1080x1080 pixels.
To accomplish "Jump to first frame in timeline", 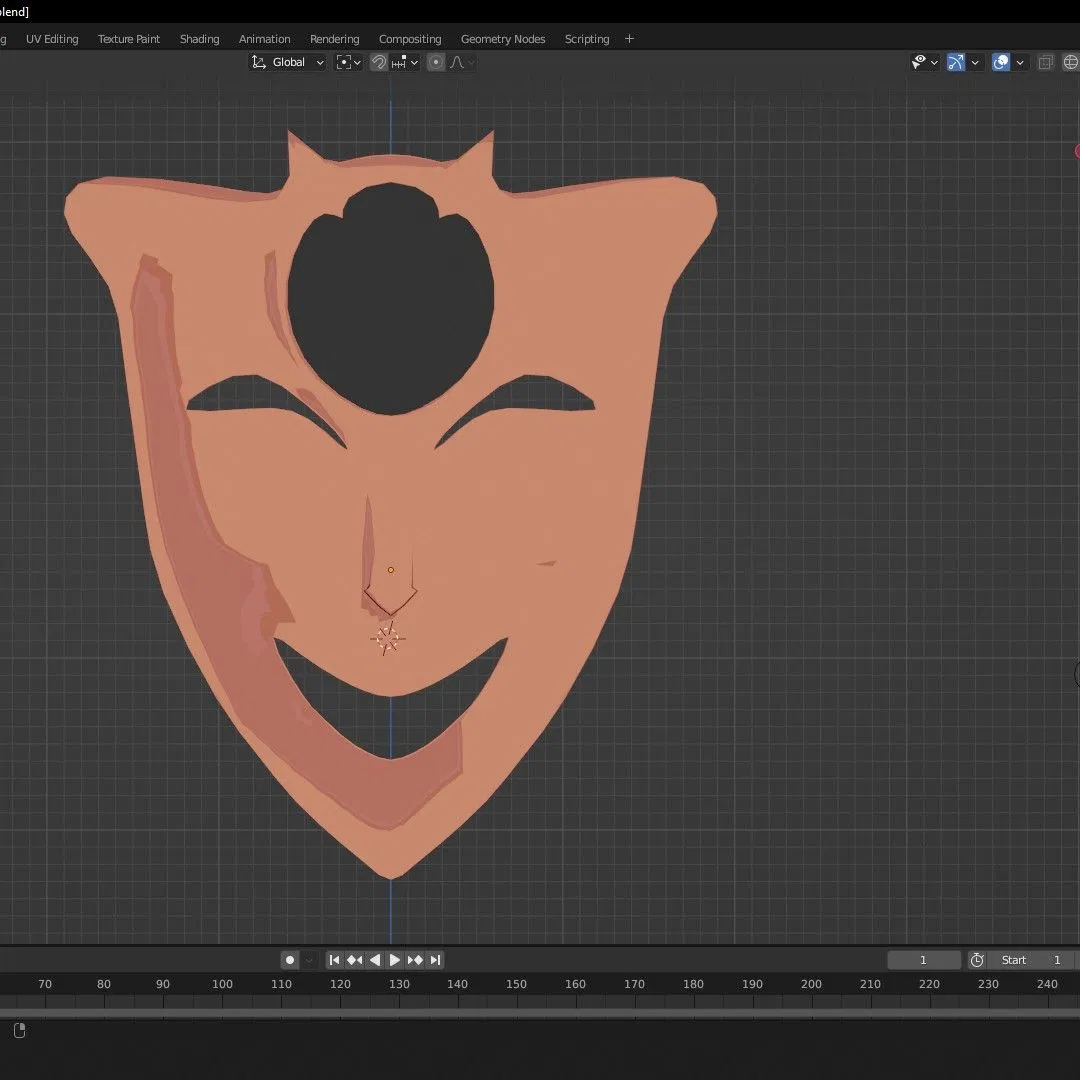I will 335,960.
